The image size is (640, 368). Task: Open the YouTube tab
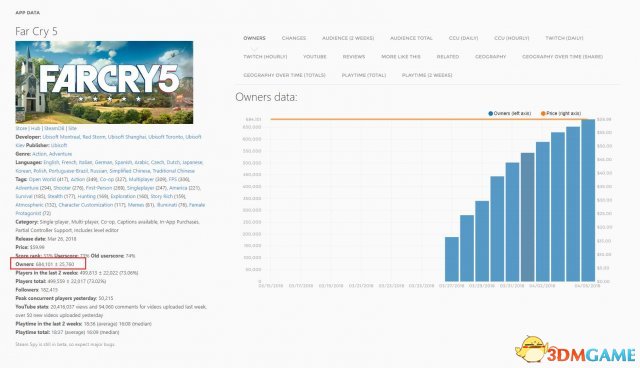tap(315, 57)
